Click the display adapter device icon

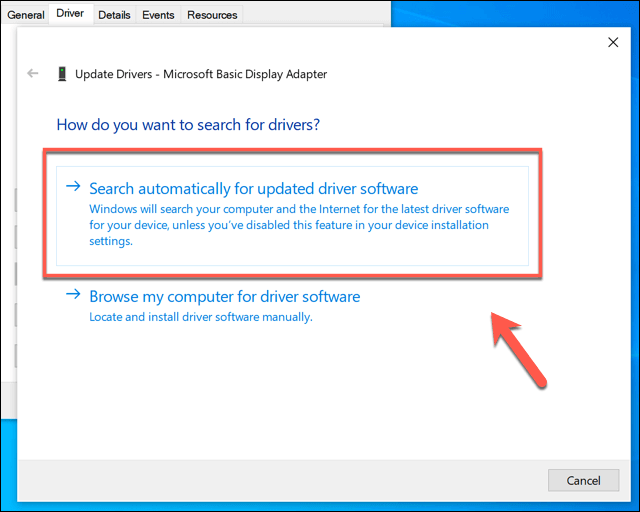tap(62, 74)
